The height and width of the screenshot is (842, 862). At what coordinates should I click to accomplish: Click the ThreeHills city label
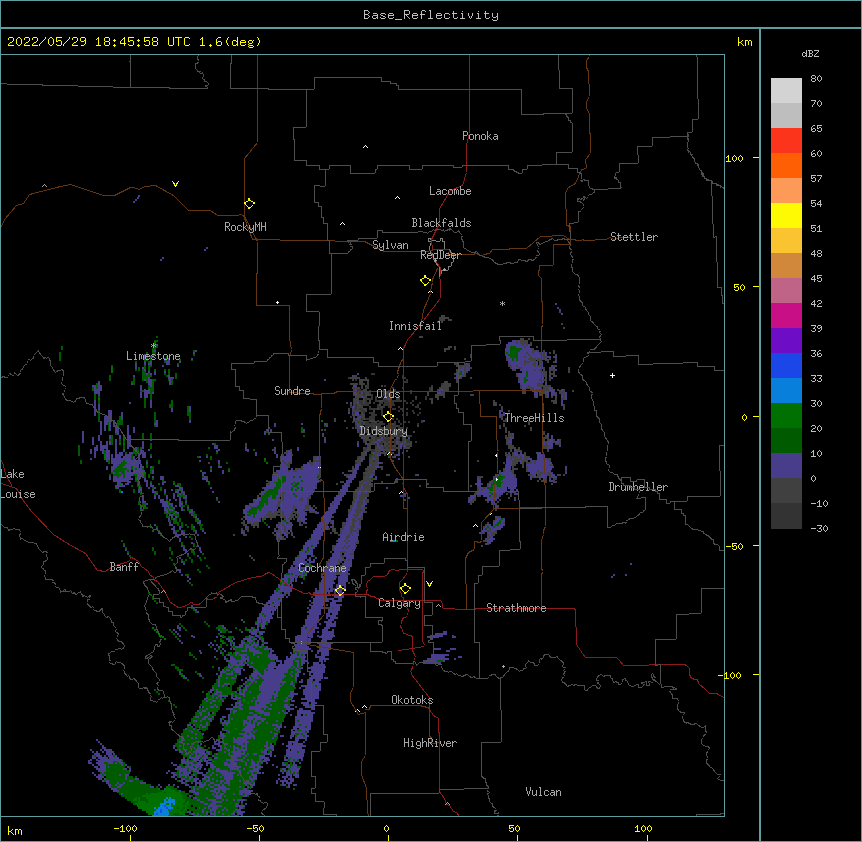534,418
